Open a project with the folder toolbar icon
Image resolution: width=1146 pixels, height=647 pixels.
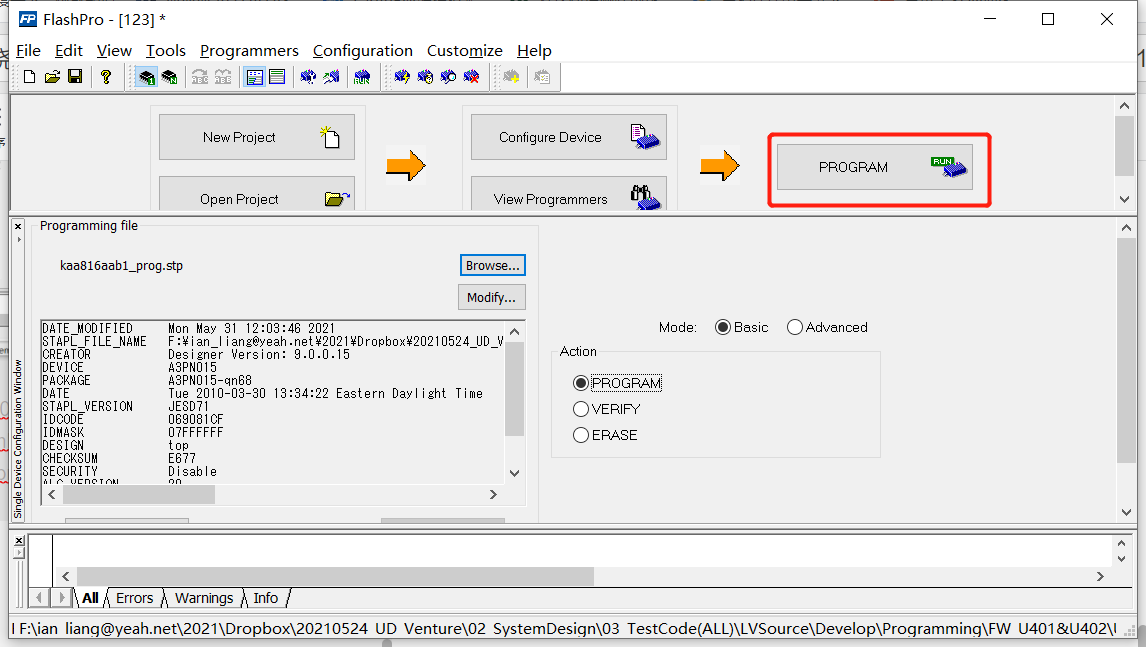(52, 77)
